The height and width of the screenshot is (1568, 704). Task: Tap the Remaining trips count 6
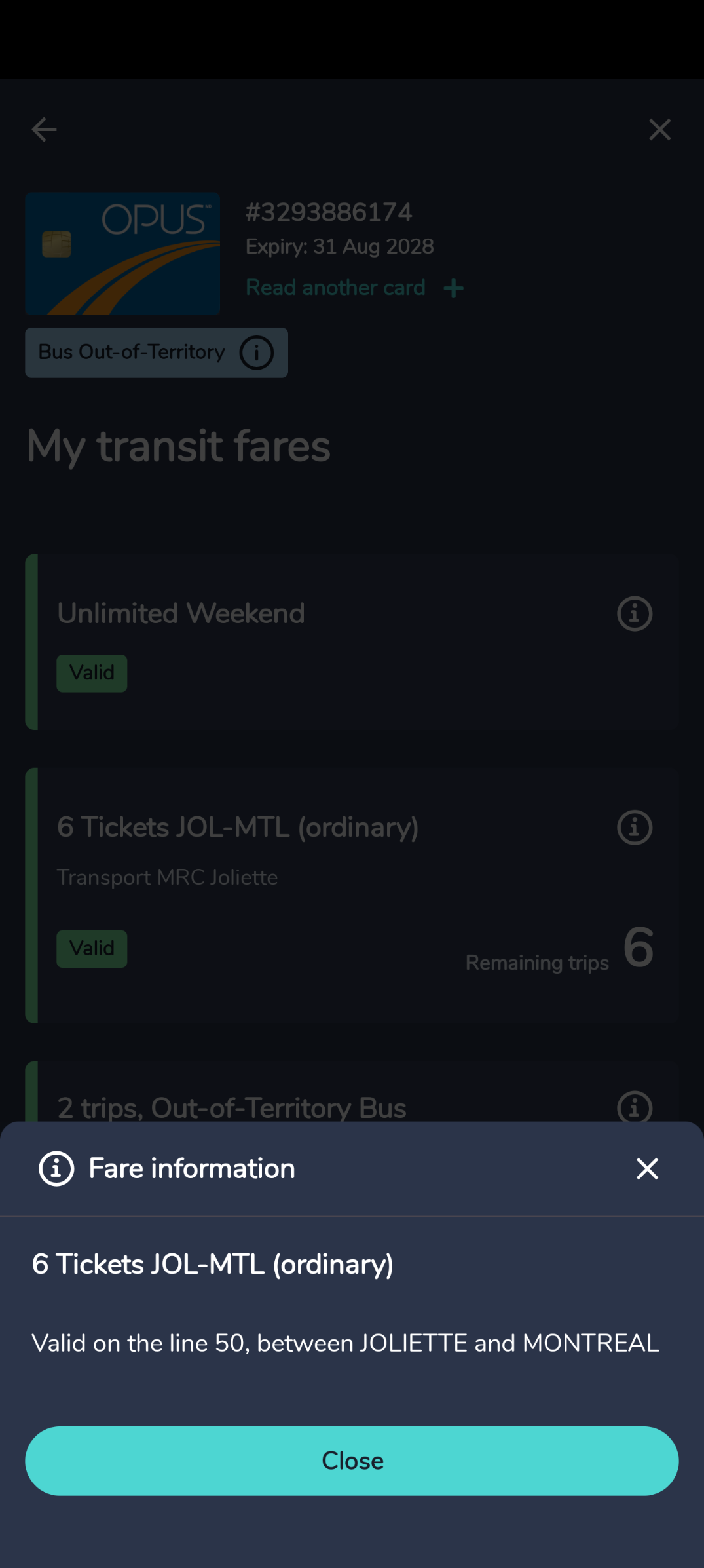point(639,947)
